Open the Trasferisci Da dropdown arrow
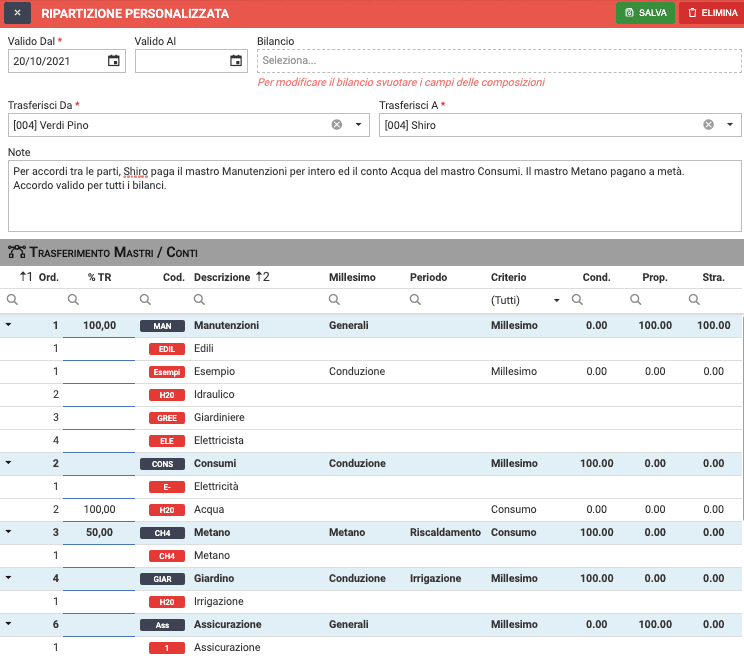744x659 pixels. tap(358, 125)
